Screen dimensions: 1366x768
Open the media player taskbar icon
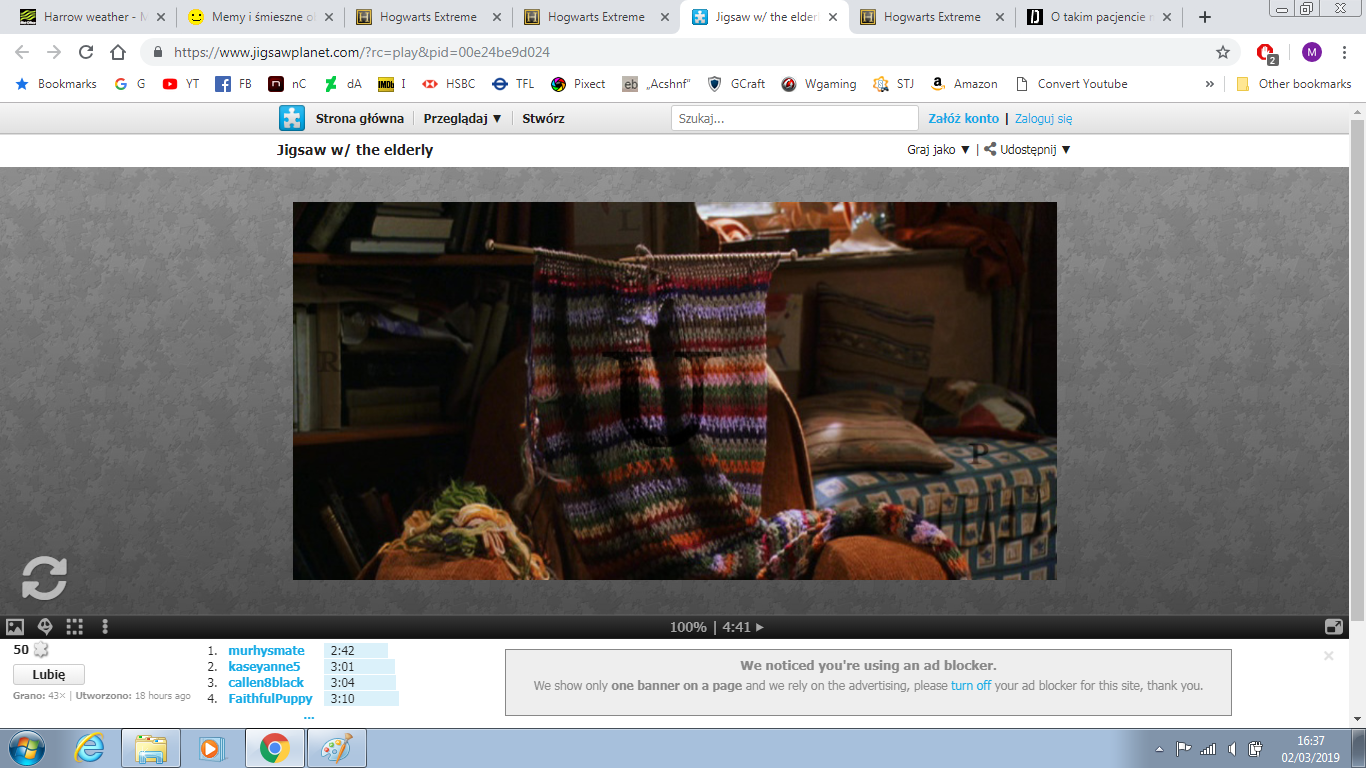pos(212,748)
